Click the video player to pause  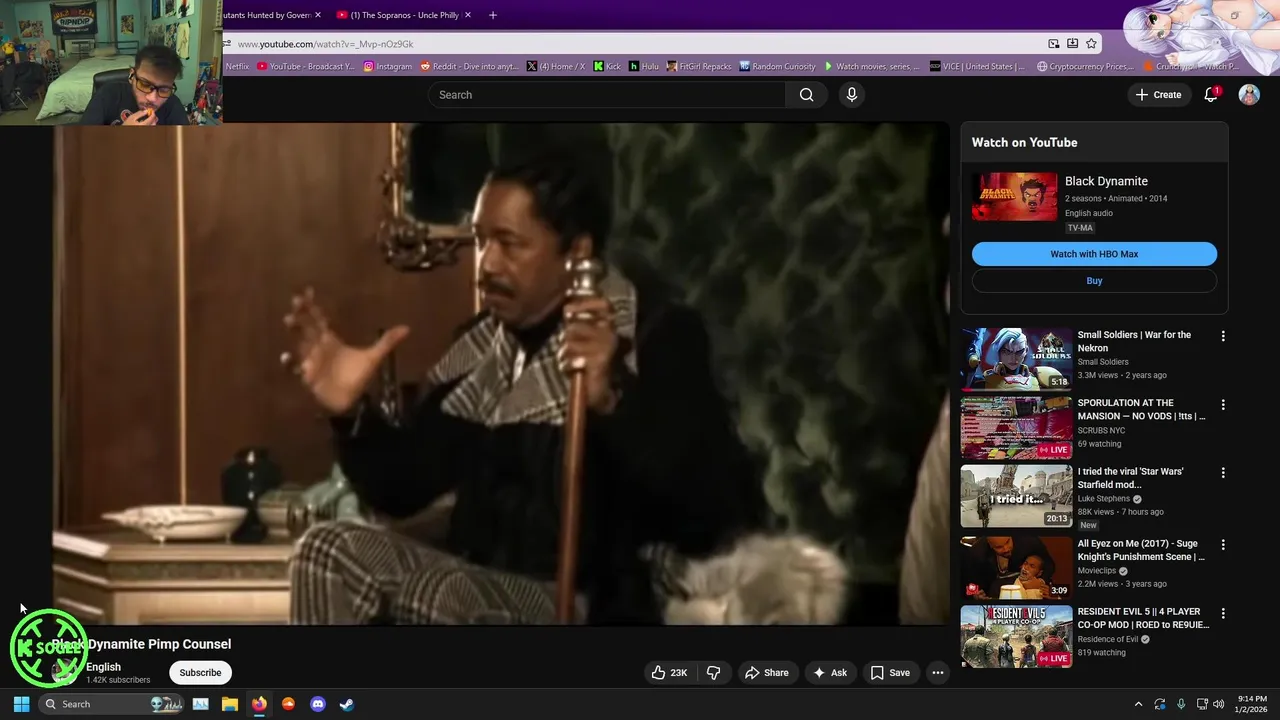(500, 374)
